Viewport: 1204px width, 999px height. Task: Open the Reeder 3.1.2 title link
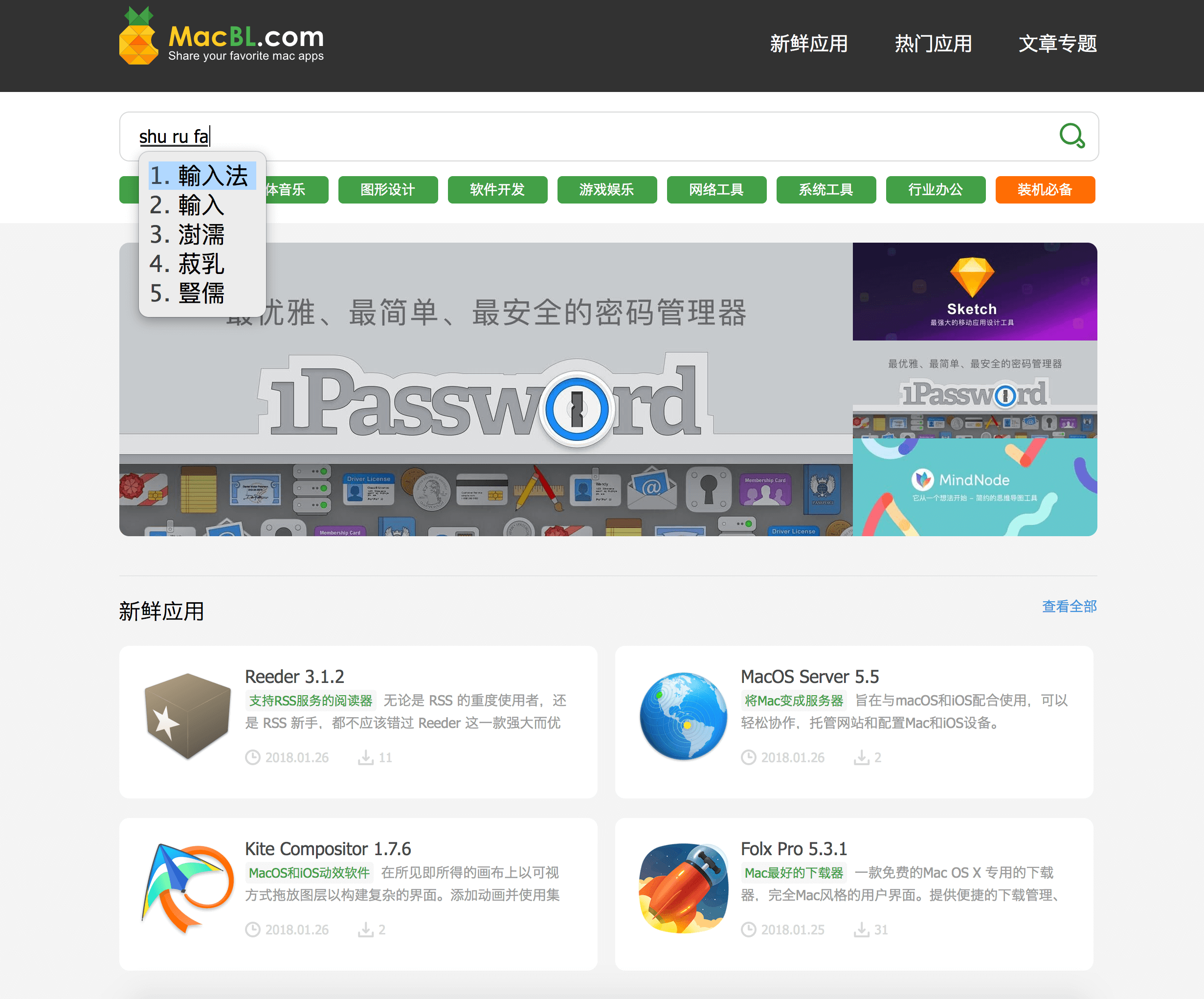[295, 677]
